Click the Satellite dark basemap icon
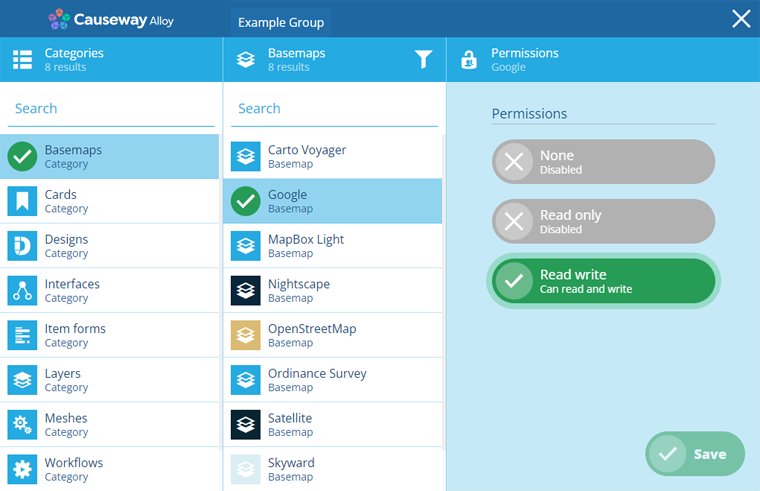The height and width of the screenshot is (491, 760). click(x=246, y=425)
